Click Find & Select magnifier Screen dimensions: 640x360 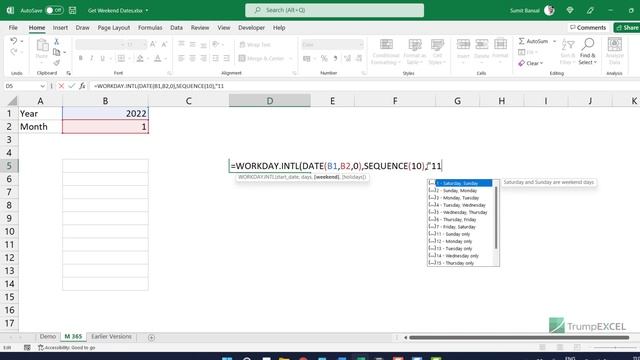pyautogui.click(x=588, y=44)
